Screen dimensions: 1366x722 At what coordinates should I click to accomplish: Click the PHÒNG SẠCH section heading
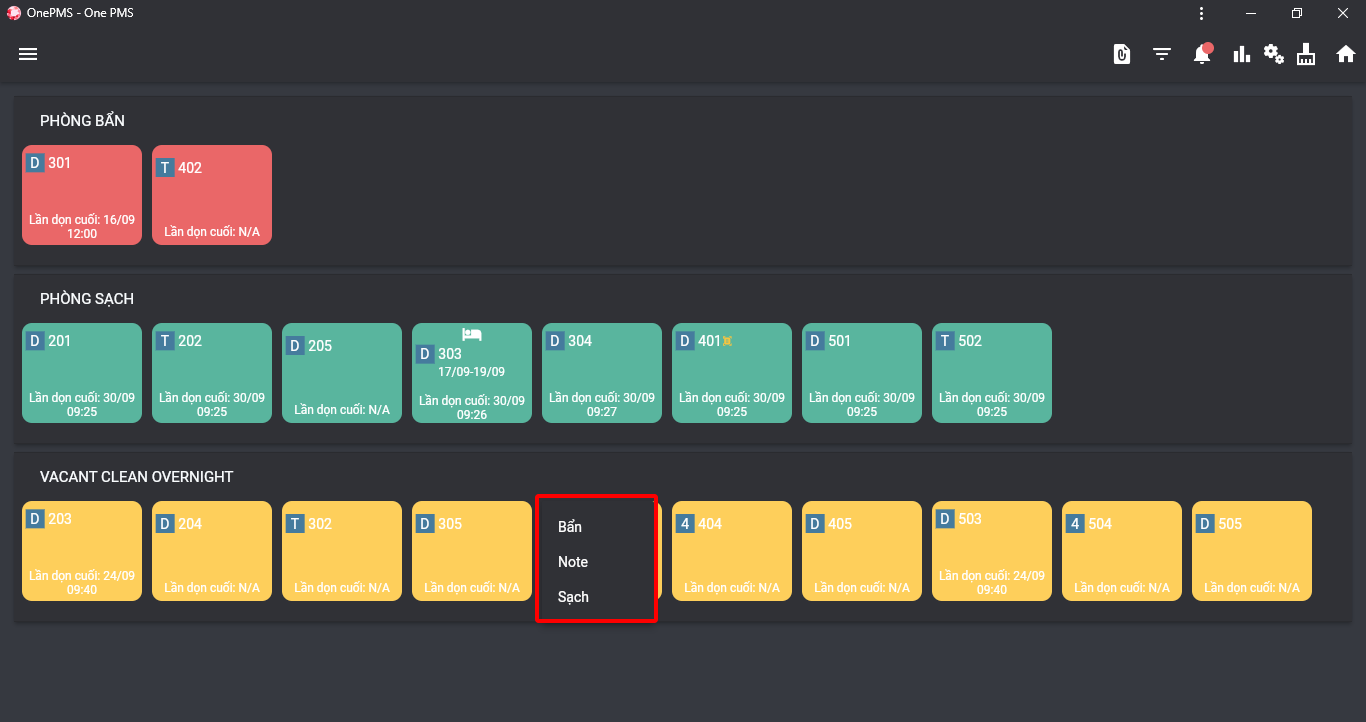click(x=87, y=299)
